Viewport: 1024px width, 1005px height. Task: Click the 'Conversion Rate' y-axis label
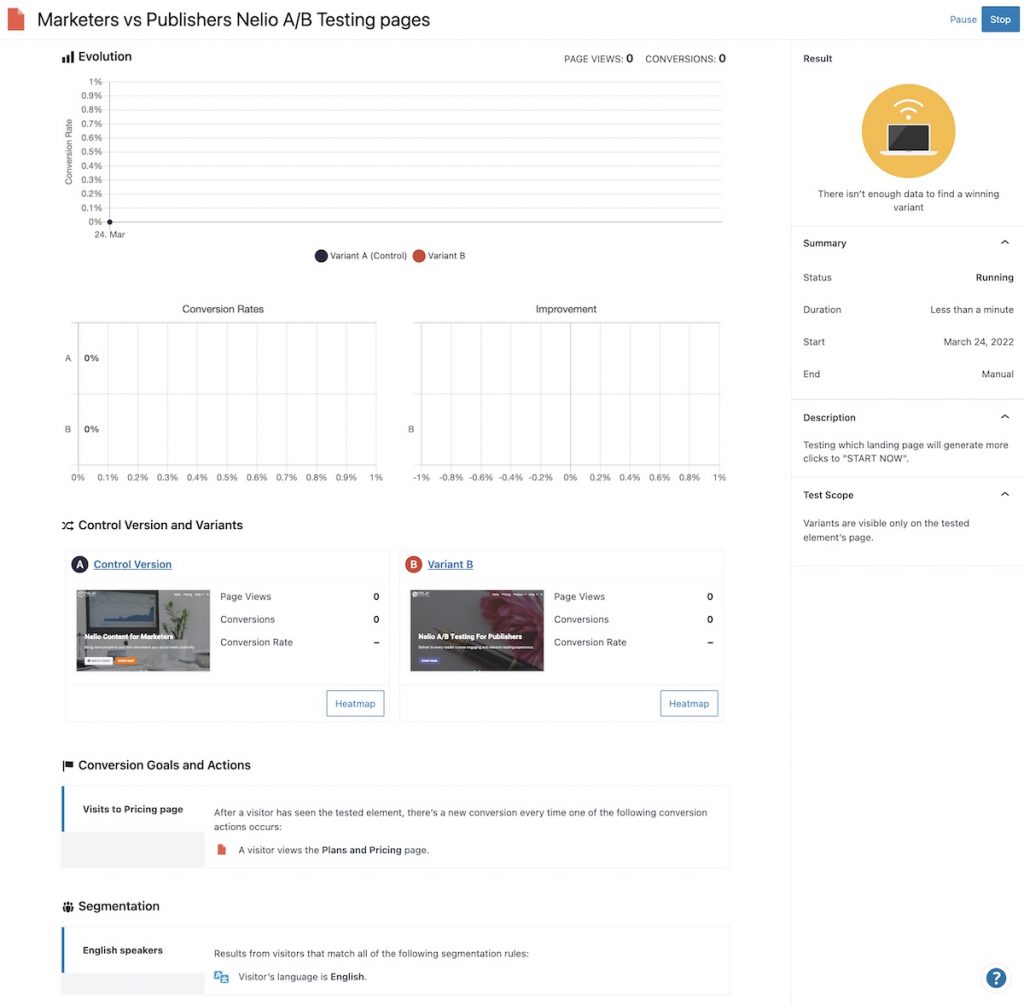coord(69,152)
